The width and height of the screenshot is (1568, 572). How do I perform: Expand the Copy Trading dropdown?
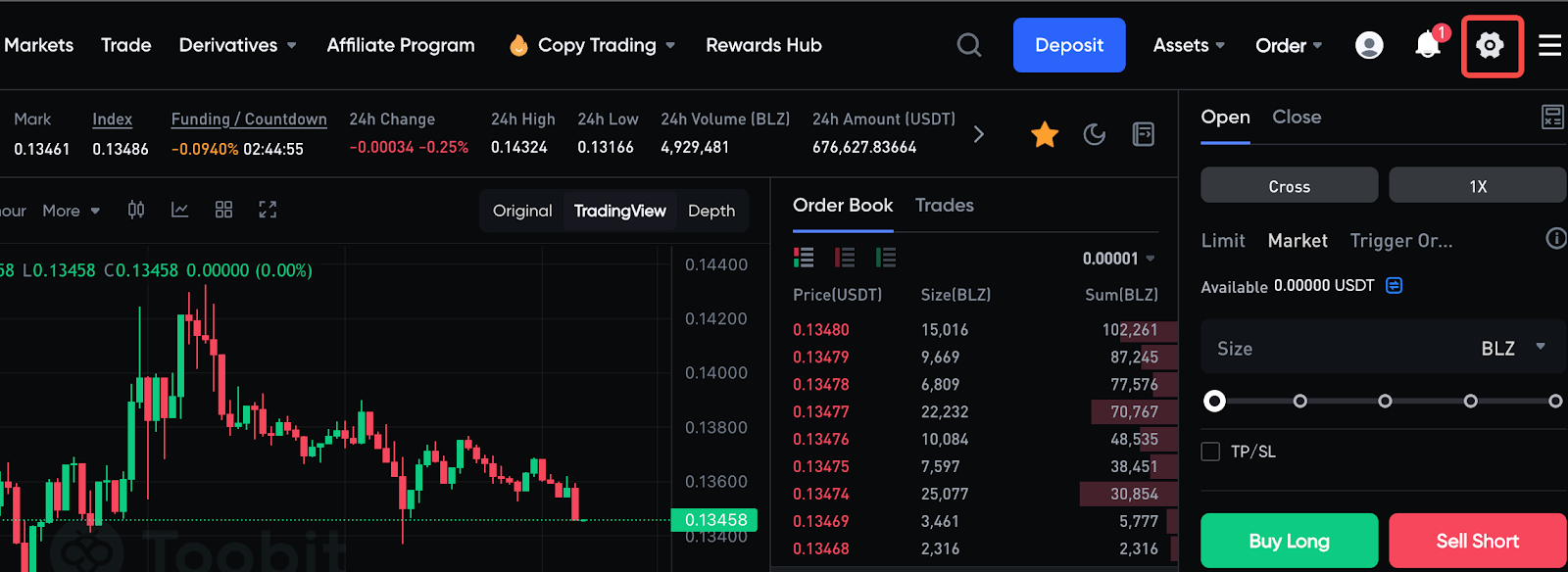tap(670, 45)
